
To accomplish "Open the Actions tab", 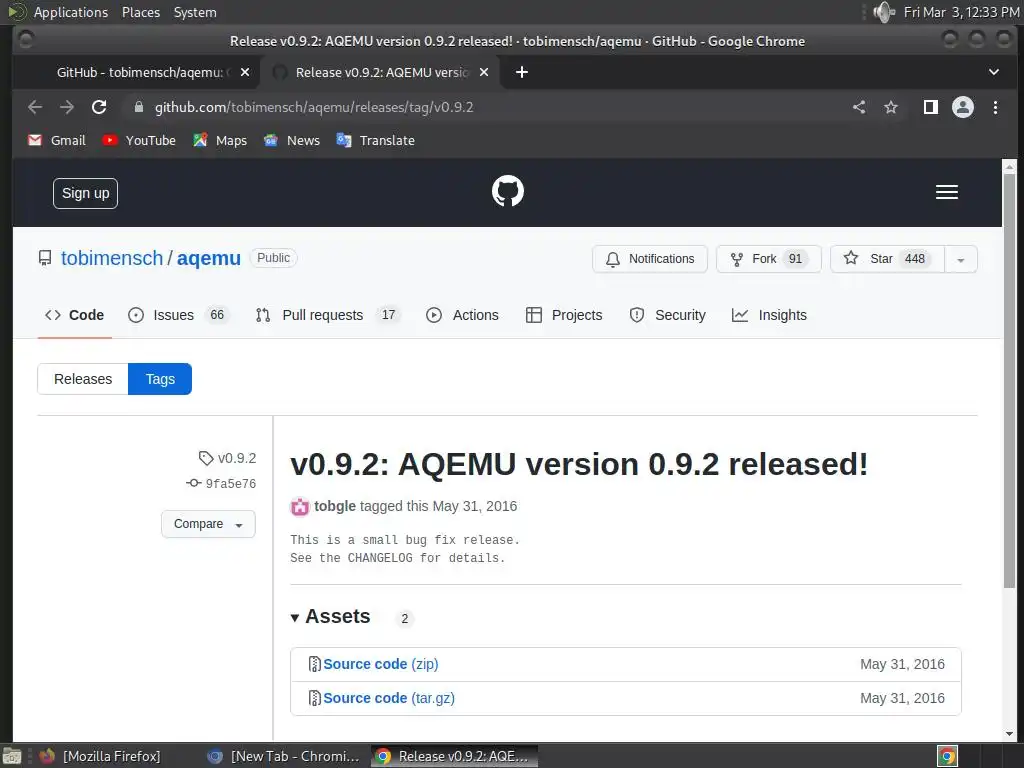I will [462, 315].
